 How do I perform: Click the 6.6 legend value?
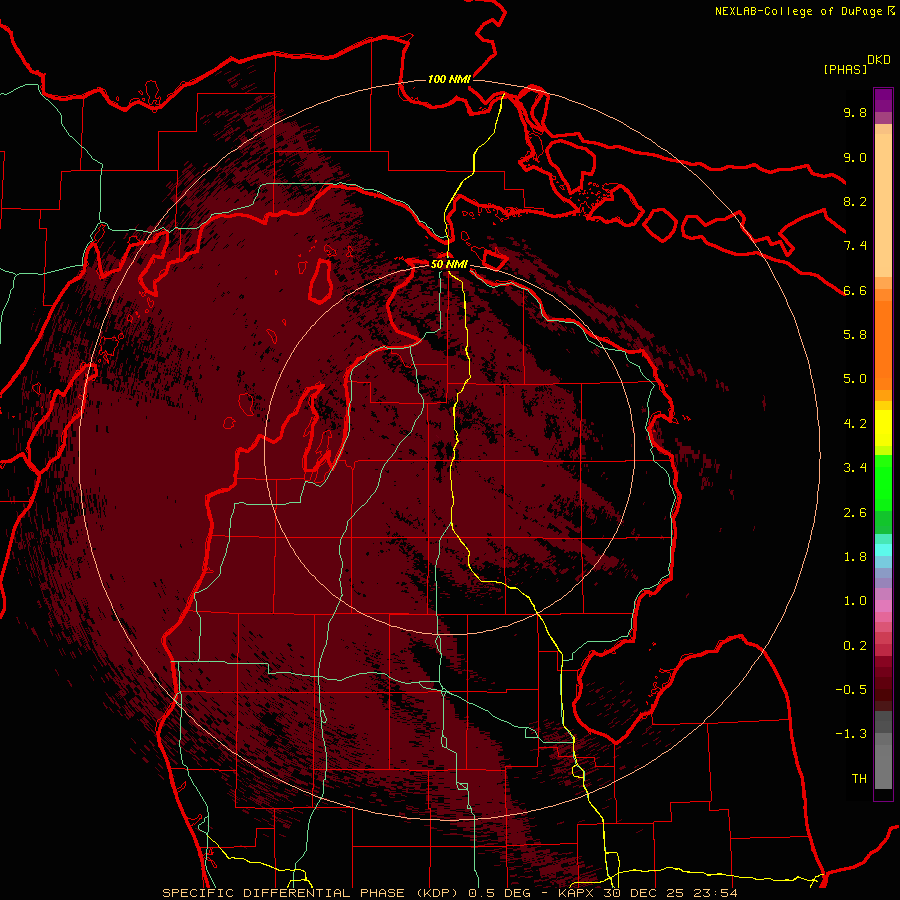pos(855,290)
